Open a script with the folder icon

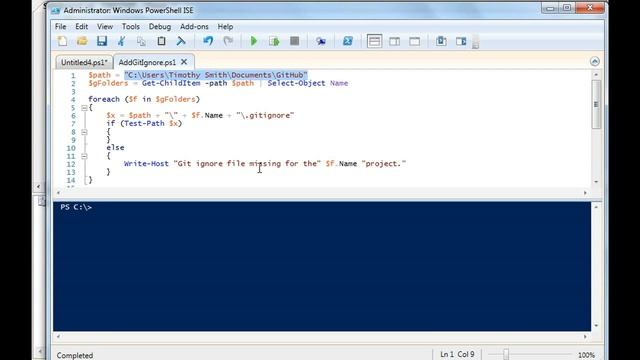(82, 41)
